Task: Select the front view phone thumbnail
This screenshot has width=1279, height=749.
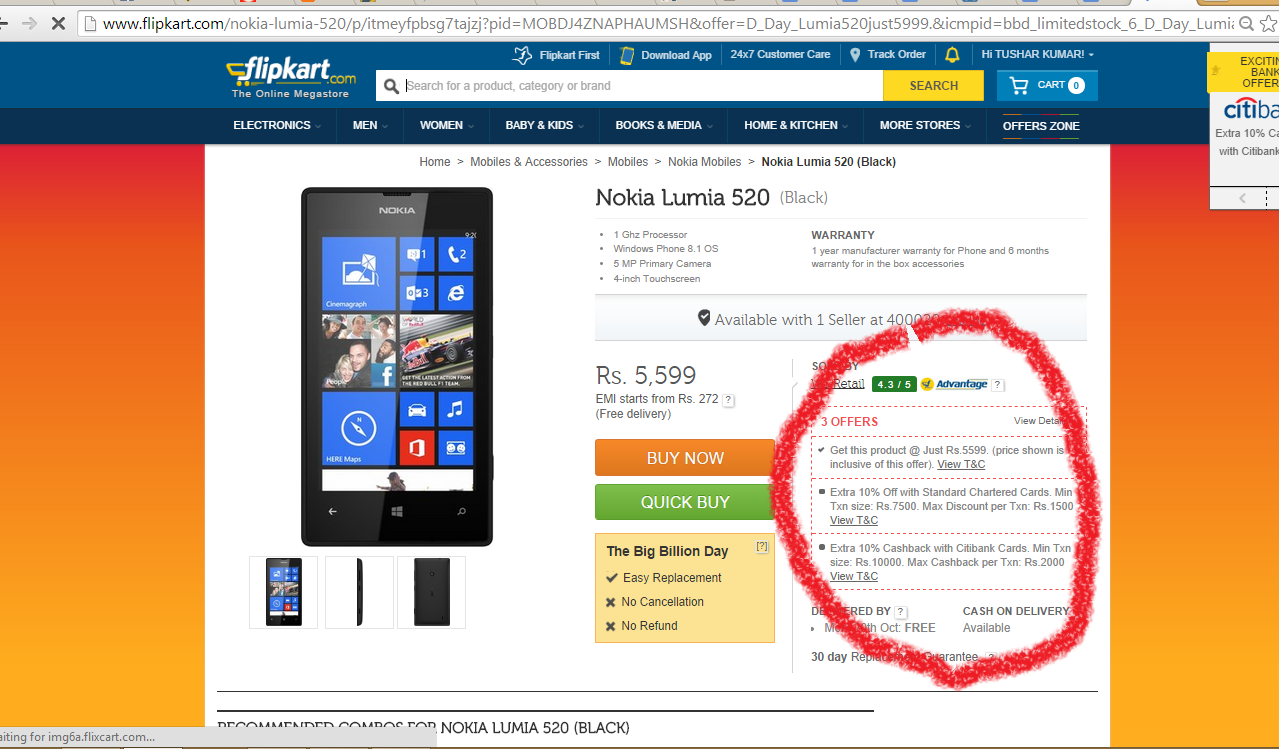Action: click(283, 592)
